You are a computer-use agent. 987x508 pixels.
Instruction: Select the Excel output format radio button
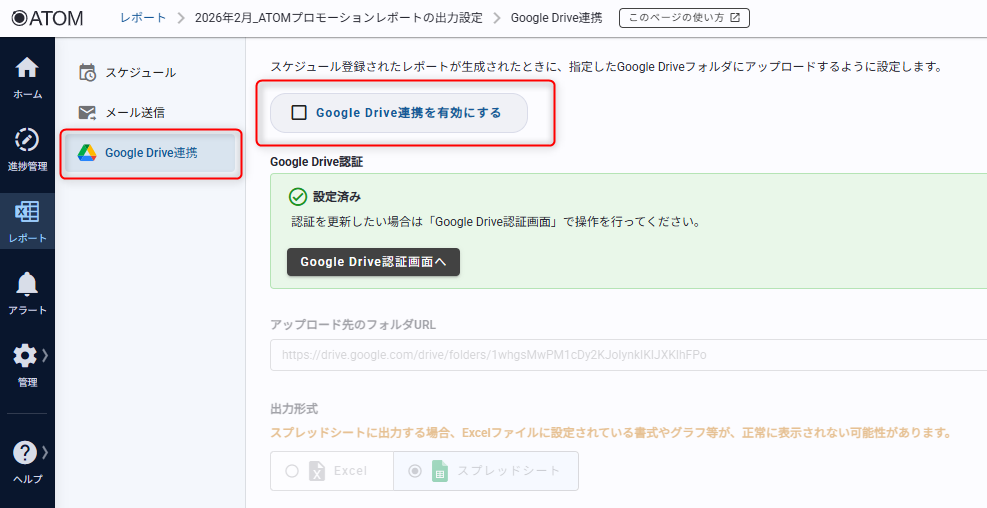tap(292, 471)
